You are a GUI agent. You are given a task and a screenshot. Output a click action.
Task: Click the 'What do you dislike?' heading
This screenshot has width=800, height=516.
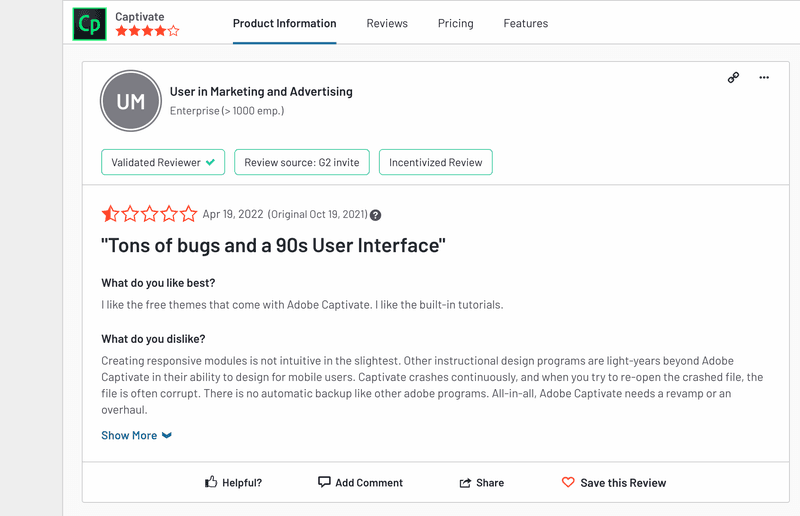(x=153, y=339)
